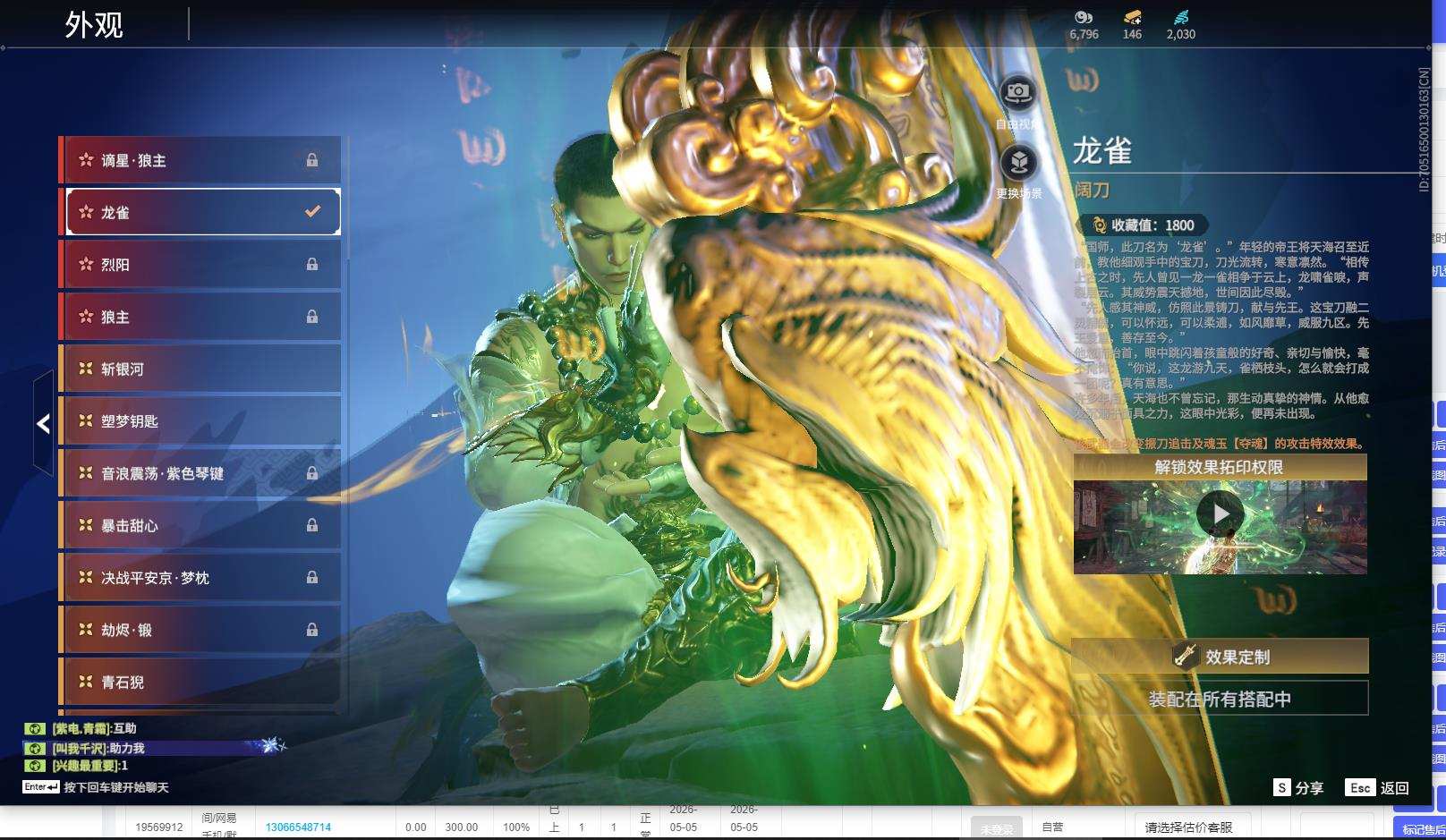The height and width of the screenshot is (840, 1446).
Task: Collapse the skin list with left arrow
Action: pos(43,424)
